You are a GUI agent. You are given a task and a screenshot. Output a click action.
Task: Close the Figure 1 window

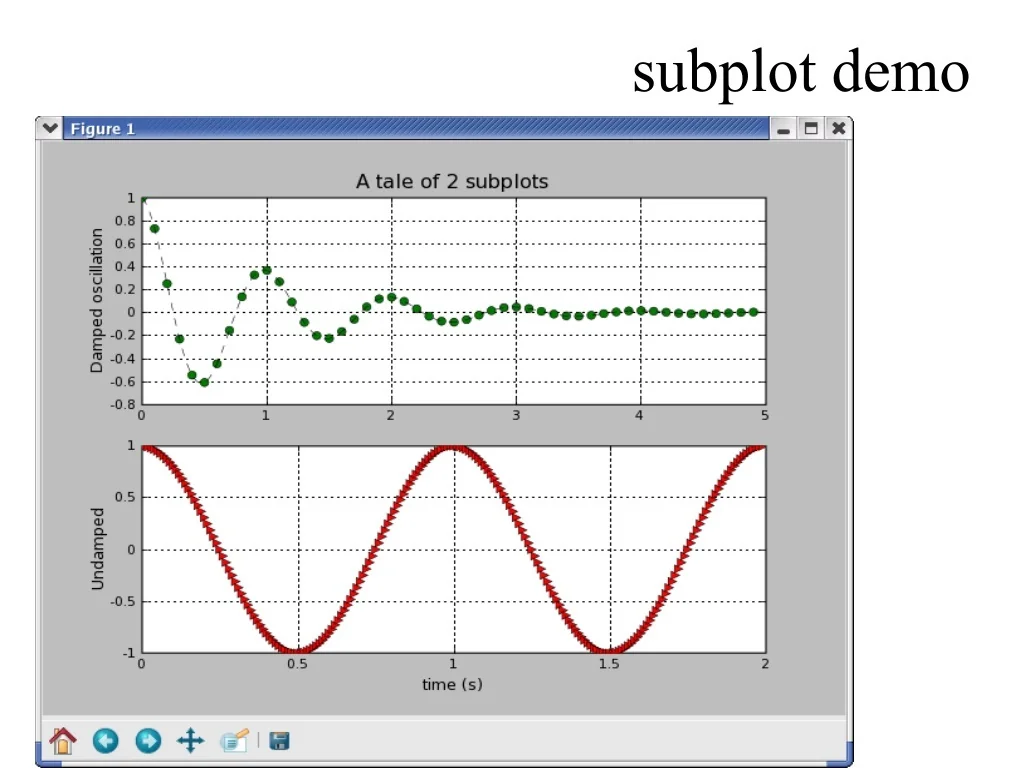(838, 129)
